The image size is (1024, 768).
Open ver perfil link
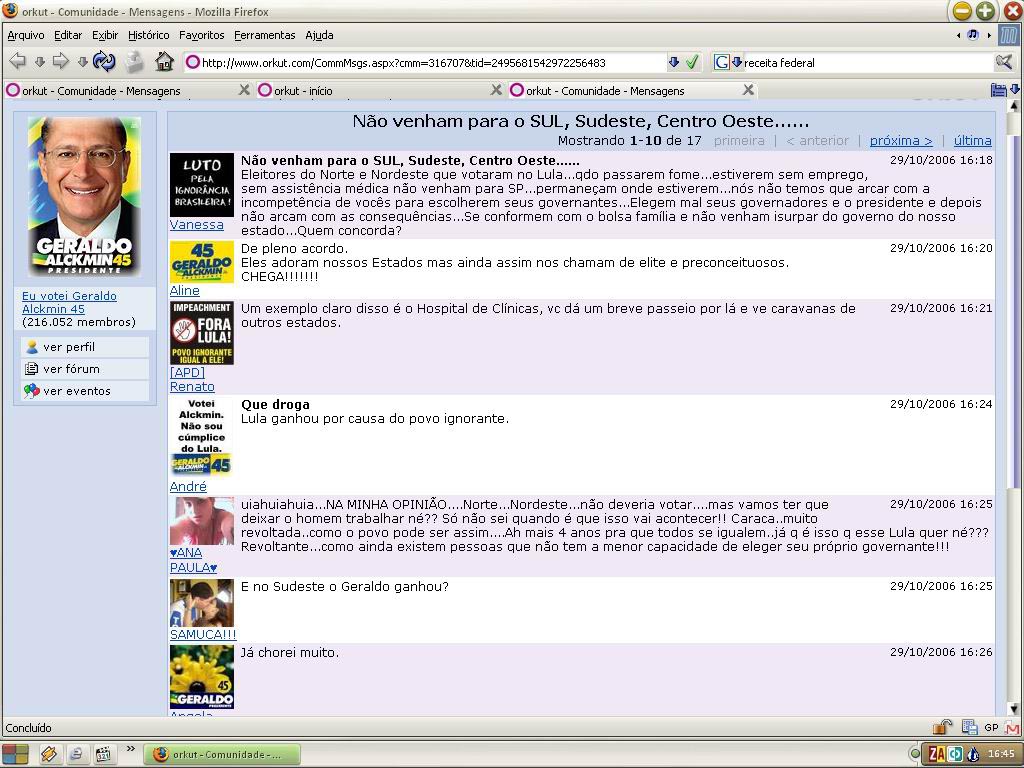point(69,347)
